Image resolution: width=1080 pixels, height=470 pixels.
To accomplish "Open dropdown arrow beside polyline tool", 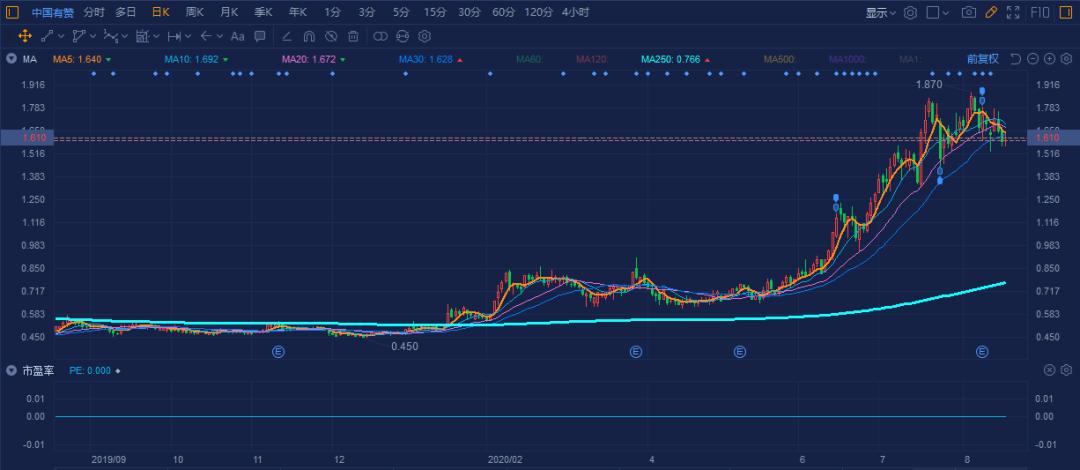I will pos(93,36).
